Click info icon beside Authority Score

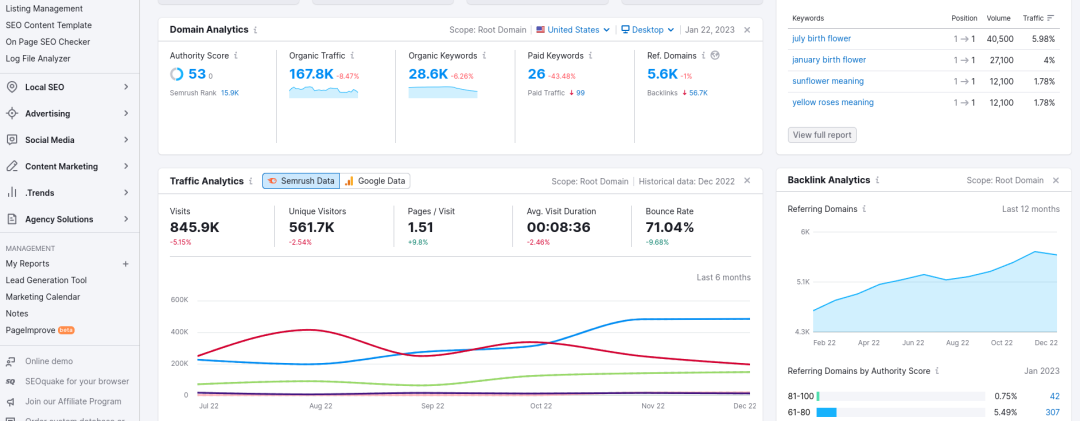tap(236, 55)
